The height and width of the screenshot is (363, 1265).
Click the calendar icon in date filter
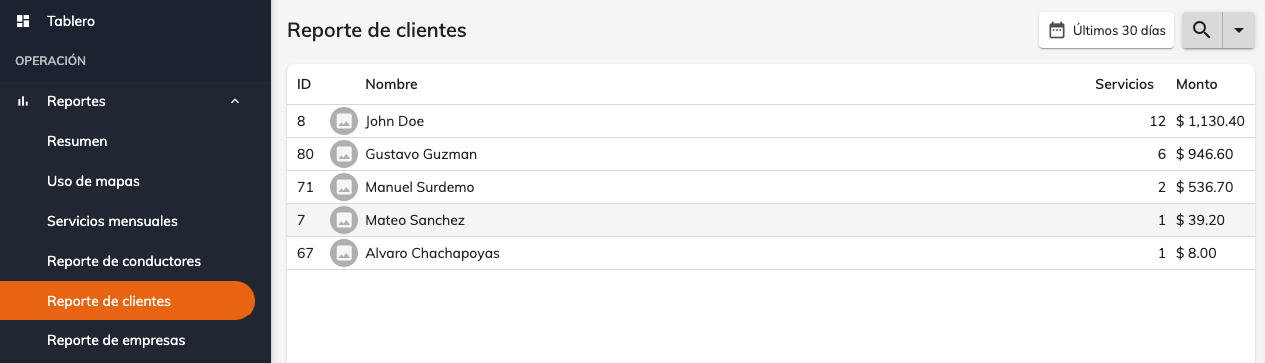coord(1056,30)
